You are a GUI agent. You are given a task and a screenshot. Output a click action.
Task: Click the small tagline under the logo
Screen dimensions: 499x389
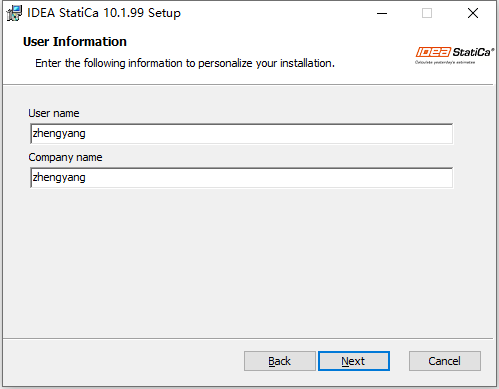445,62
